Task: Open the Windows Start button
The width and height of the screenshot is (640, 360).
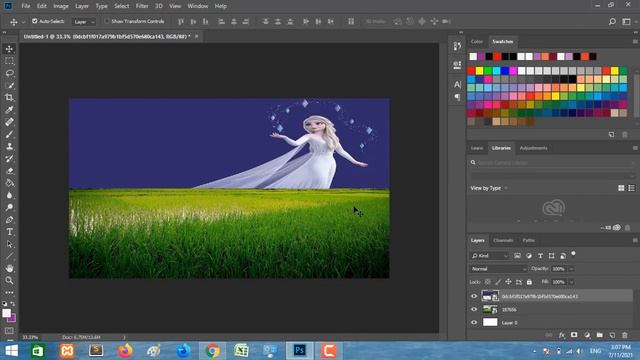Action: point(11,351)
